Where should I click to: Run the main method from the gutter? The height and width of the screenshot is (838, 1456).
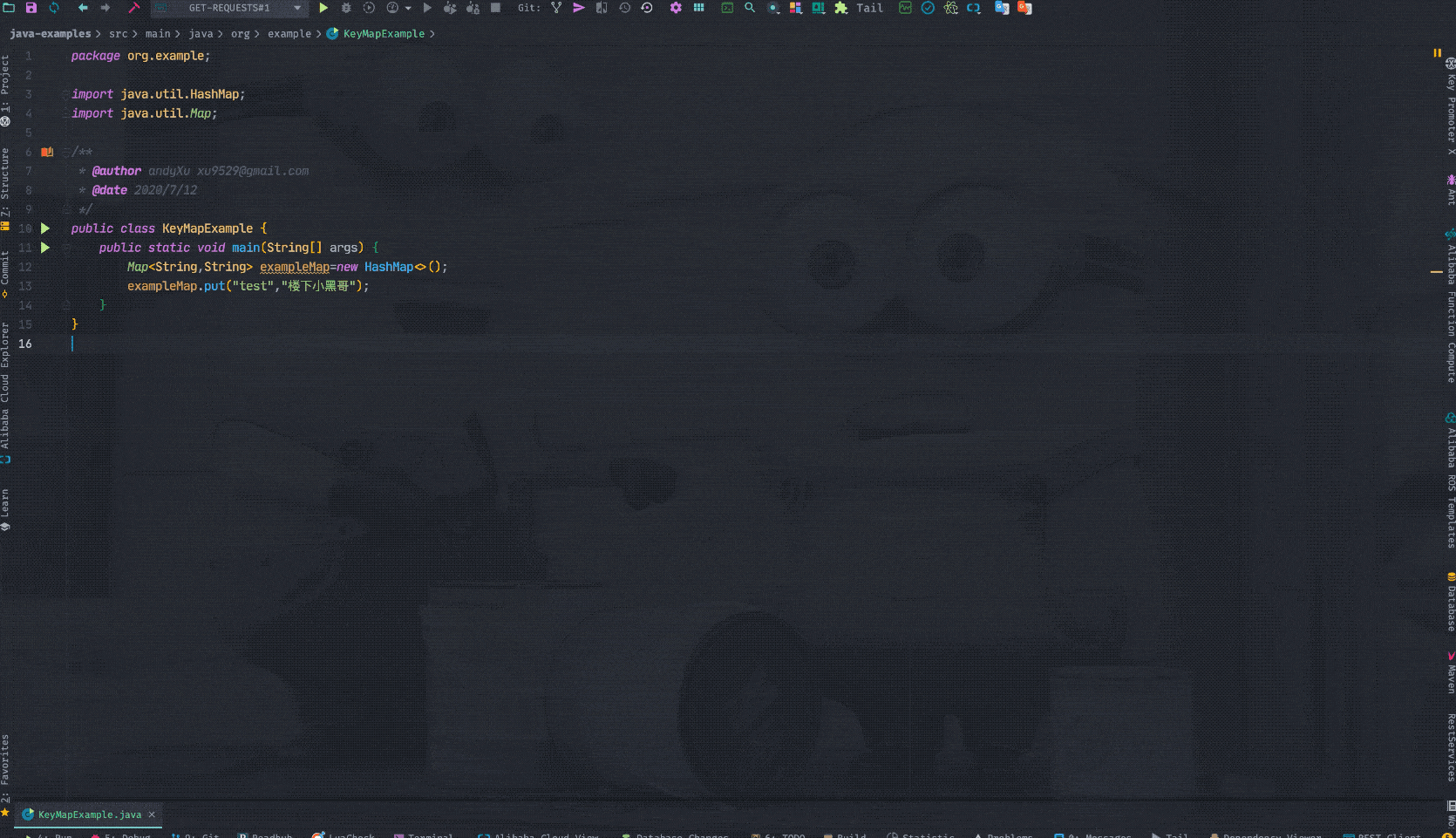point(45,248)
